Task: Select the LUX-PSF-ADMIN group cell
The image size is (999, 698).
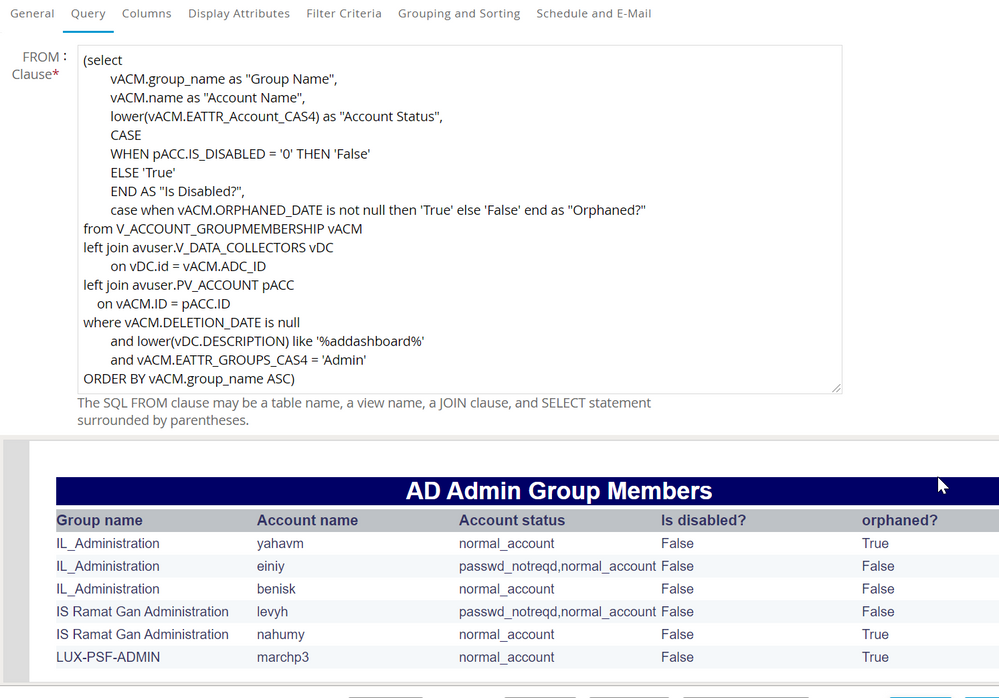Action: pos(108,657)
